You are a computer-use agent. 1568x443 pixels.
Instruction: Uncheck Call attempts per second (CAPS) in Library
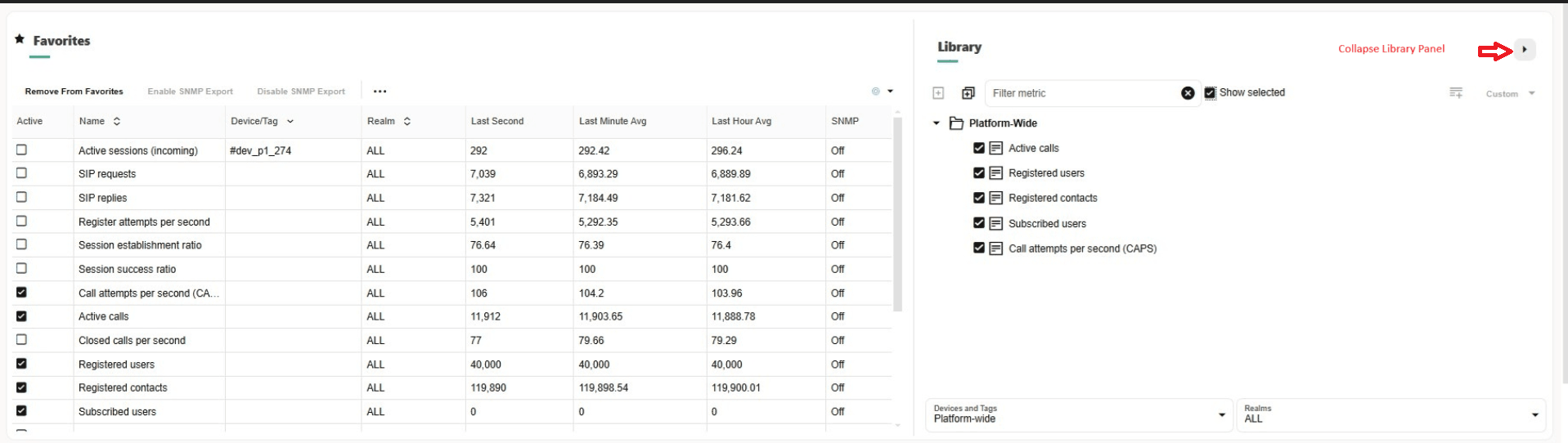tap(978, 248)
